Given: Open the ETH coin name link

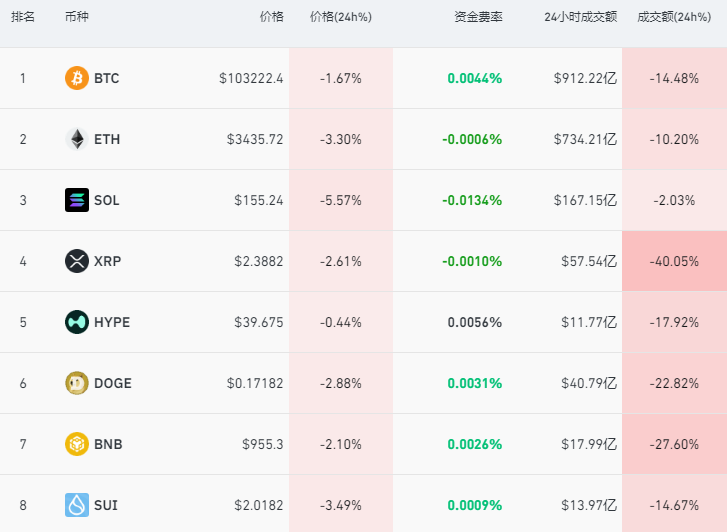Looking at the screenshot, I should click(x=106, y=139).
